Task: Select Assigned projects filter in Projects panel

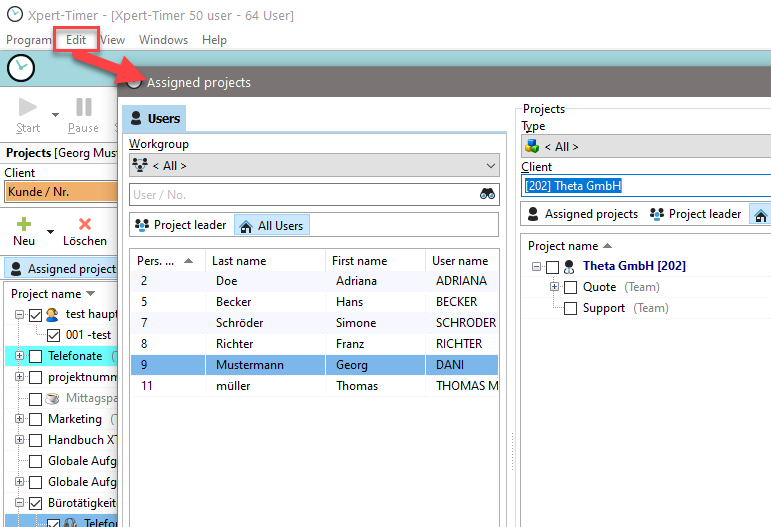Action: (582, 214)
